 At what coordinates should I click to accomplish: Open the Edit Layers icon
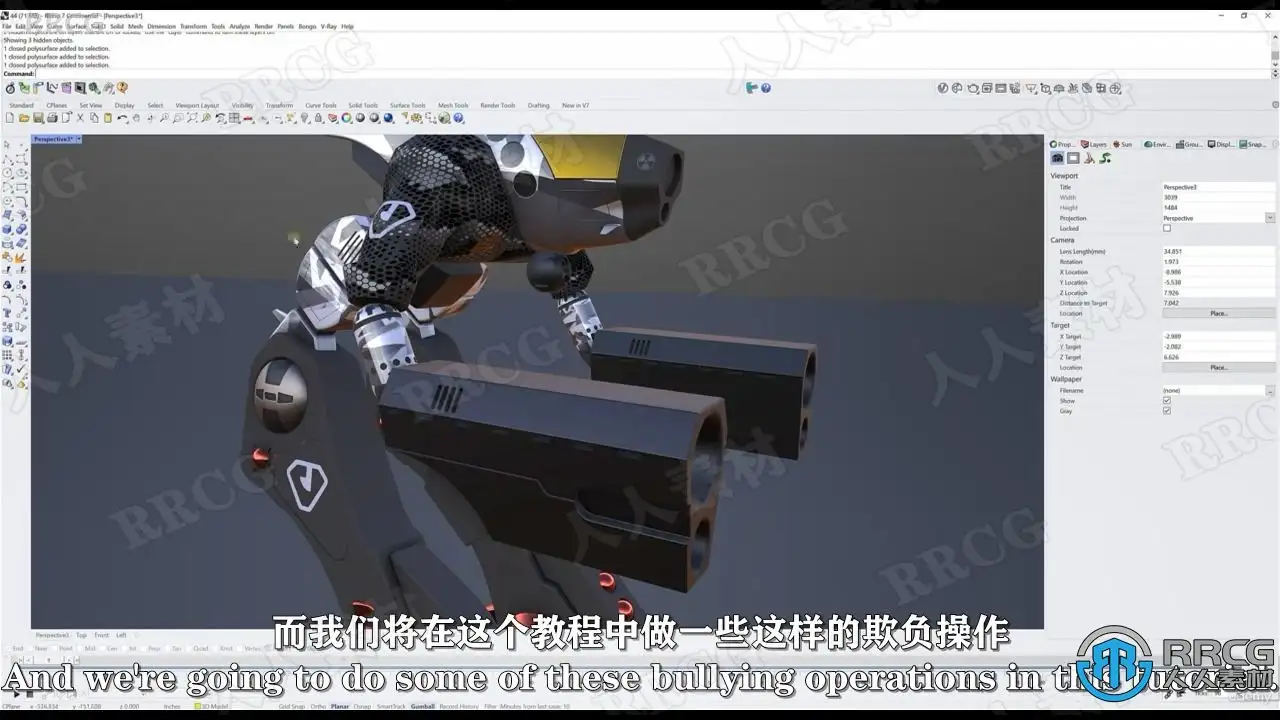click(332, 118)
